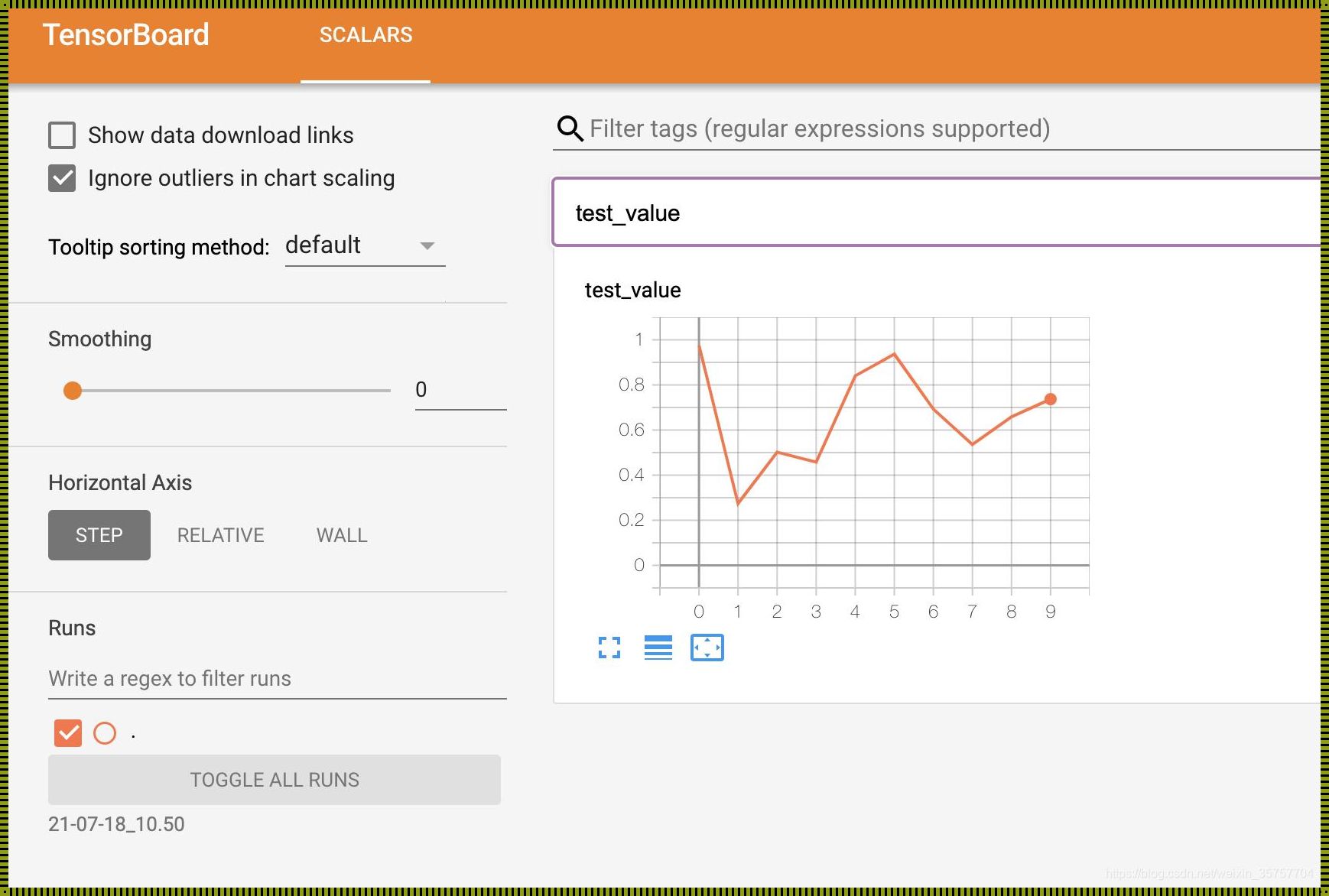1329x896 pixels.
Task: Open the Tooltip sorting method dropdown
Action: (365, 246)
